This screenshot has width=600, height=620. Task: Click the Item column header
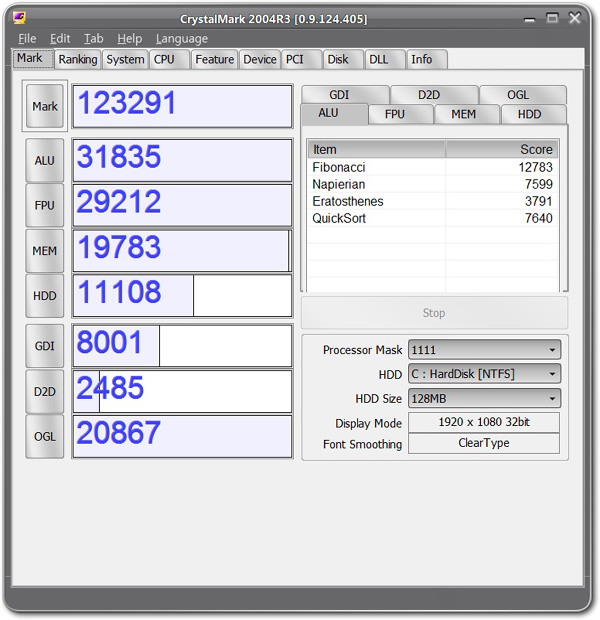377,149
